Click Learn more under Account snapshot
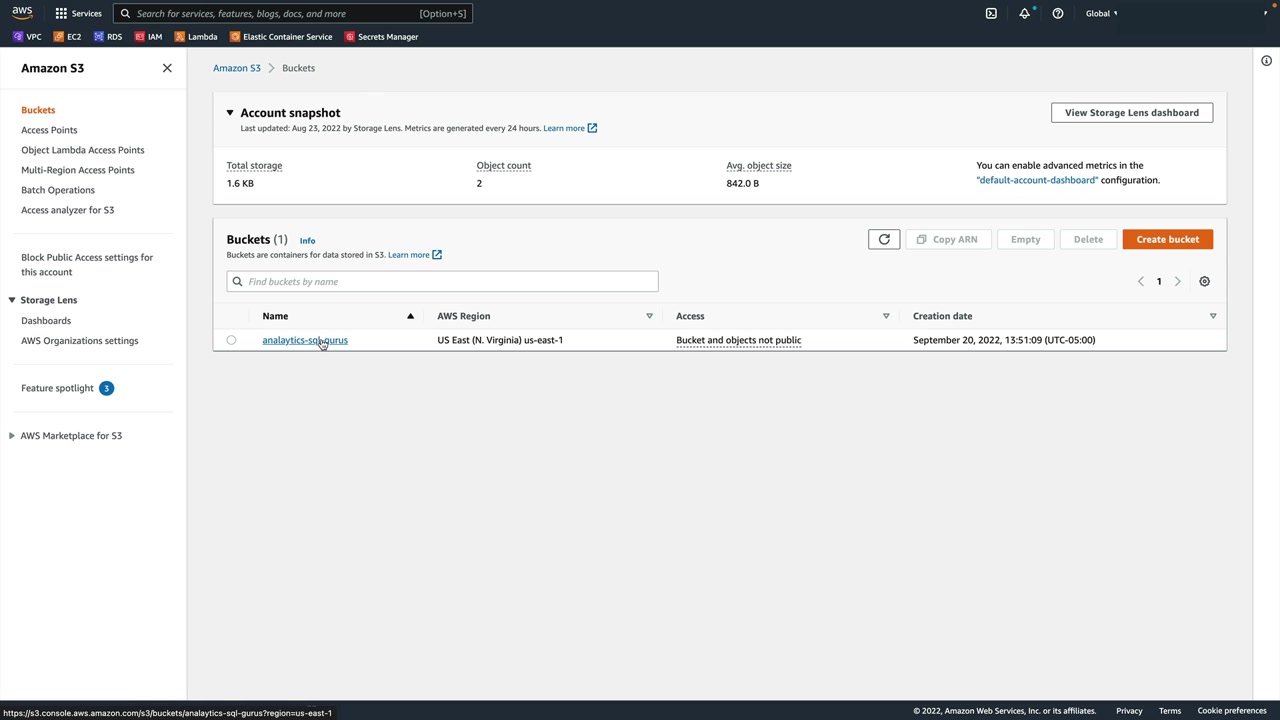The width and height of the screenshot is (1280, 720). point(570,128)
